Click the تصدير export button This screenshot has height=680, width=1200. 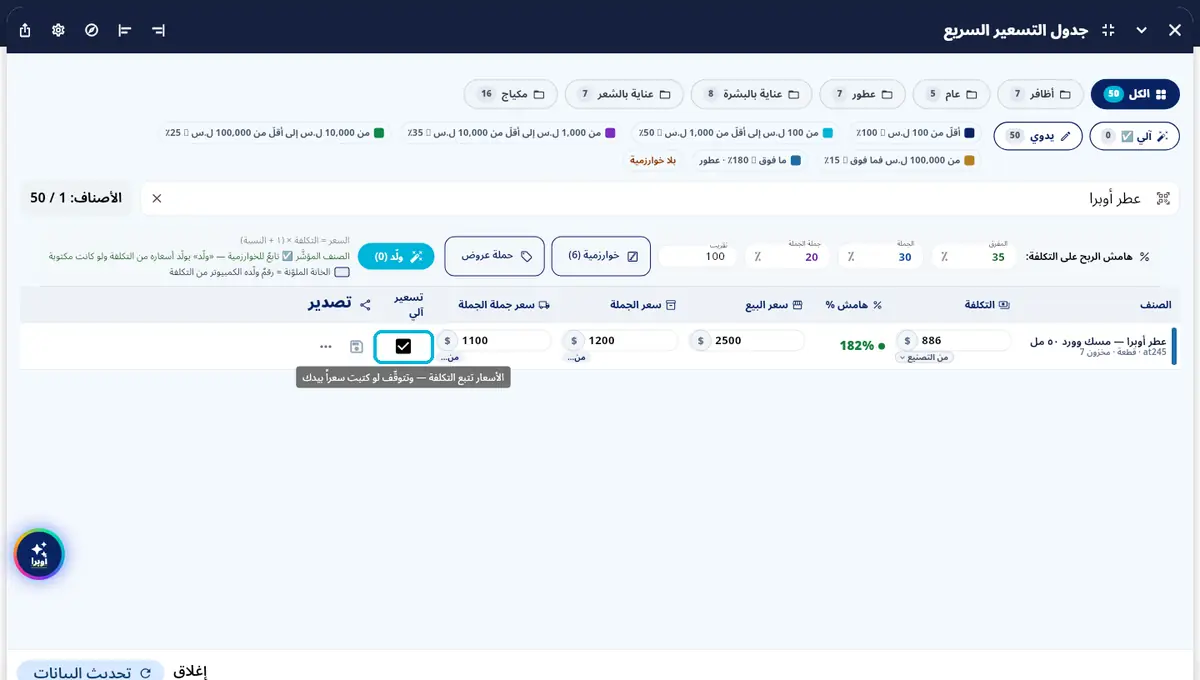coord(328,304)
